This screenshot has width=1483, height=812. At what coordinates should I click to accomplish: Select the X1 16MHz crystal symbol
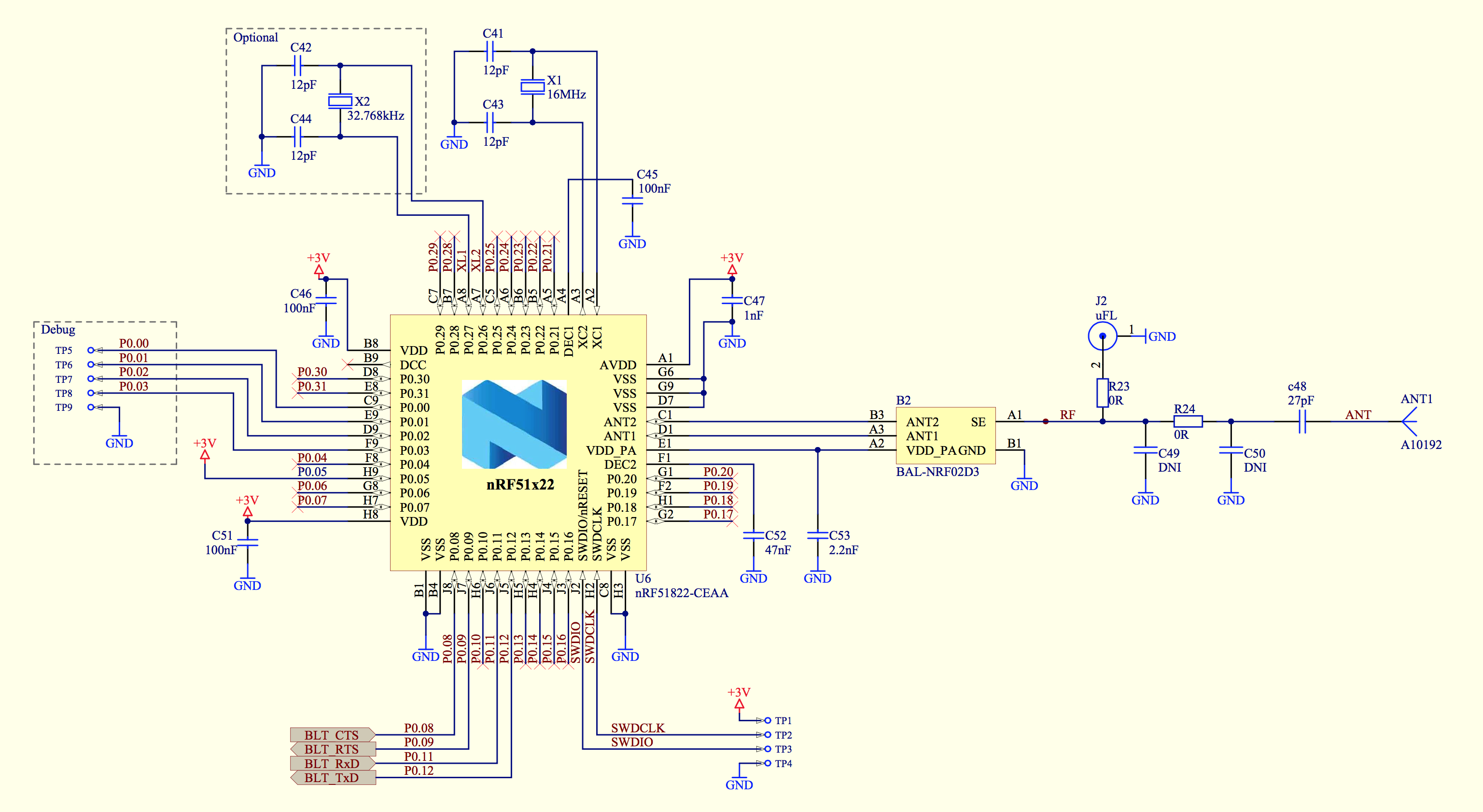coord(532,87)
